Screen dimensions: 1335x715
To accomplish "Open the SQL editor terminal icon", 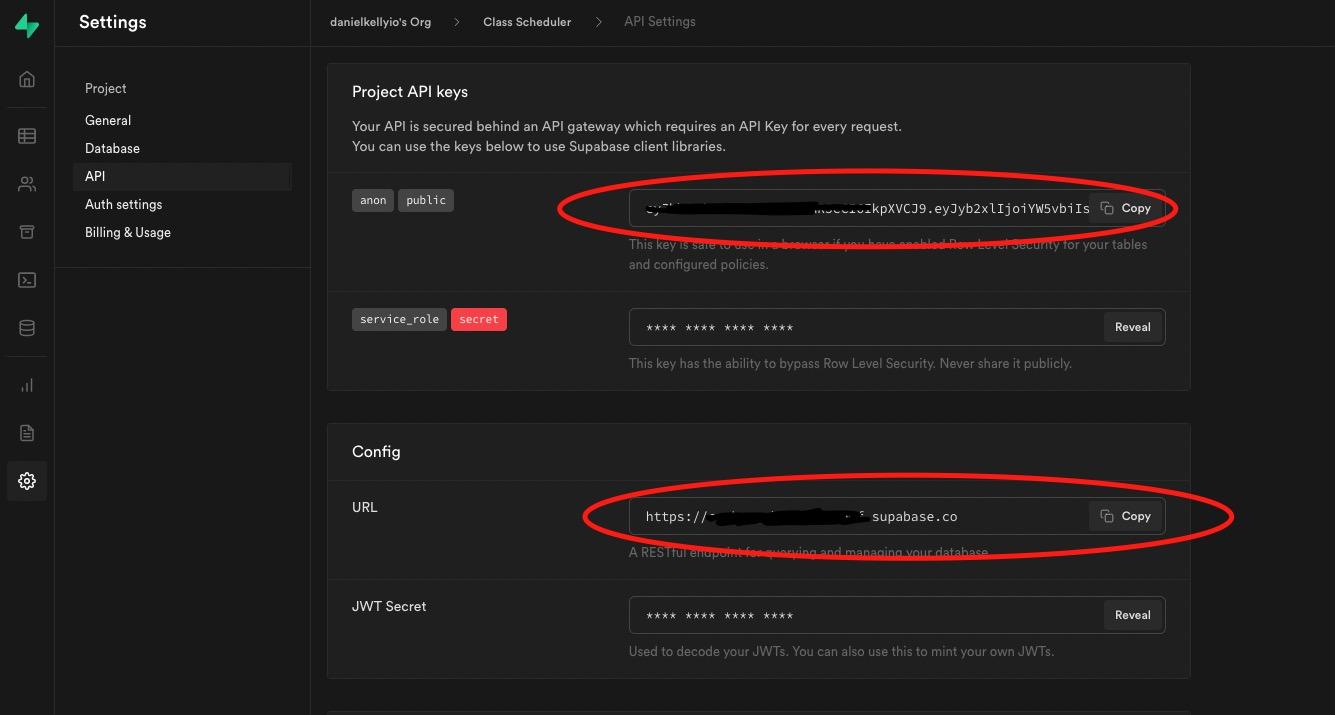I will click(27, 280).
